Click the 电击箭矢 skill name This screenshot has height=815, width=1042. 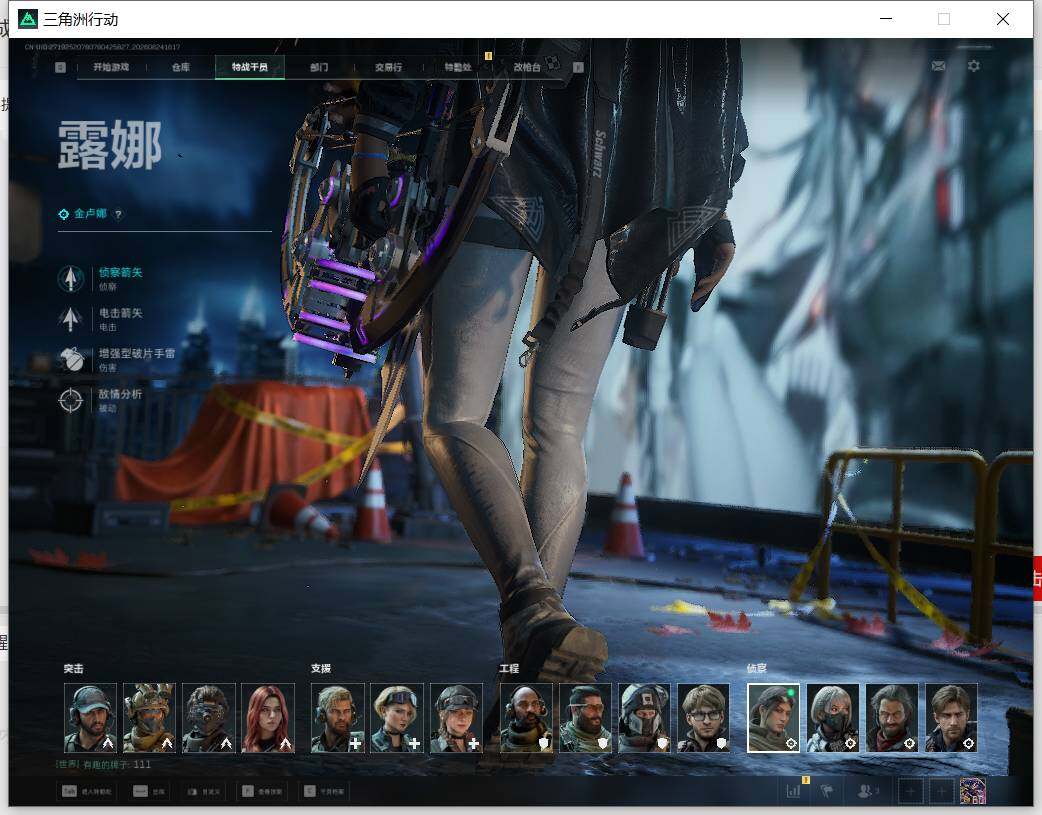120,312
